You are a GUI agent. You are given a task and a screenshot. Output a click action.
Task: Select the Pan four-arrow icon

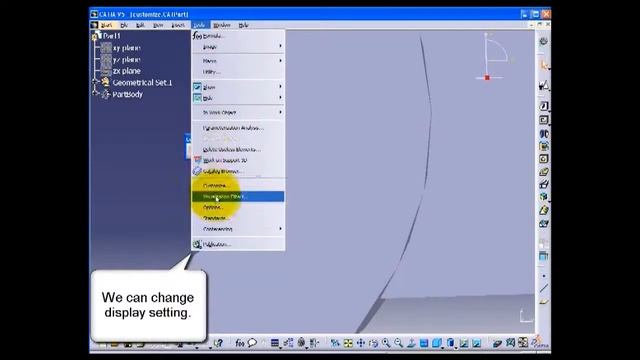tap(361, 343)
